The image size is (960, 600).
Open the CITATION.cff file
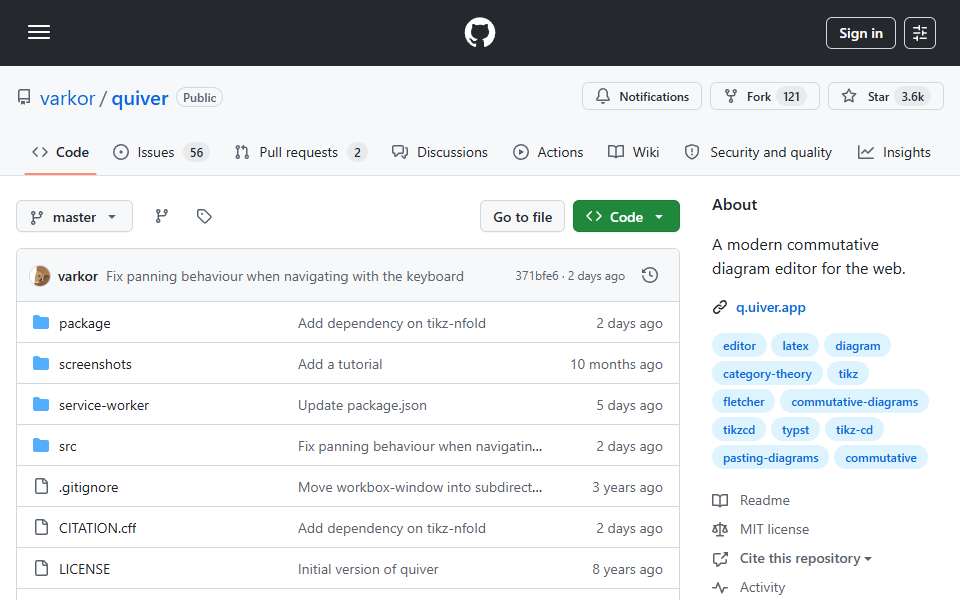[x=97, y=528]
